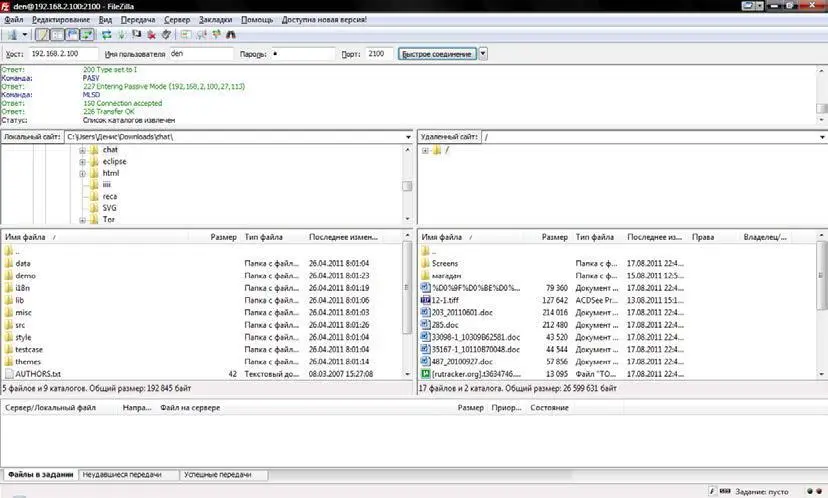Sort the remote list by Владелец column

pyautogui.click(x=765, y=237)
